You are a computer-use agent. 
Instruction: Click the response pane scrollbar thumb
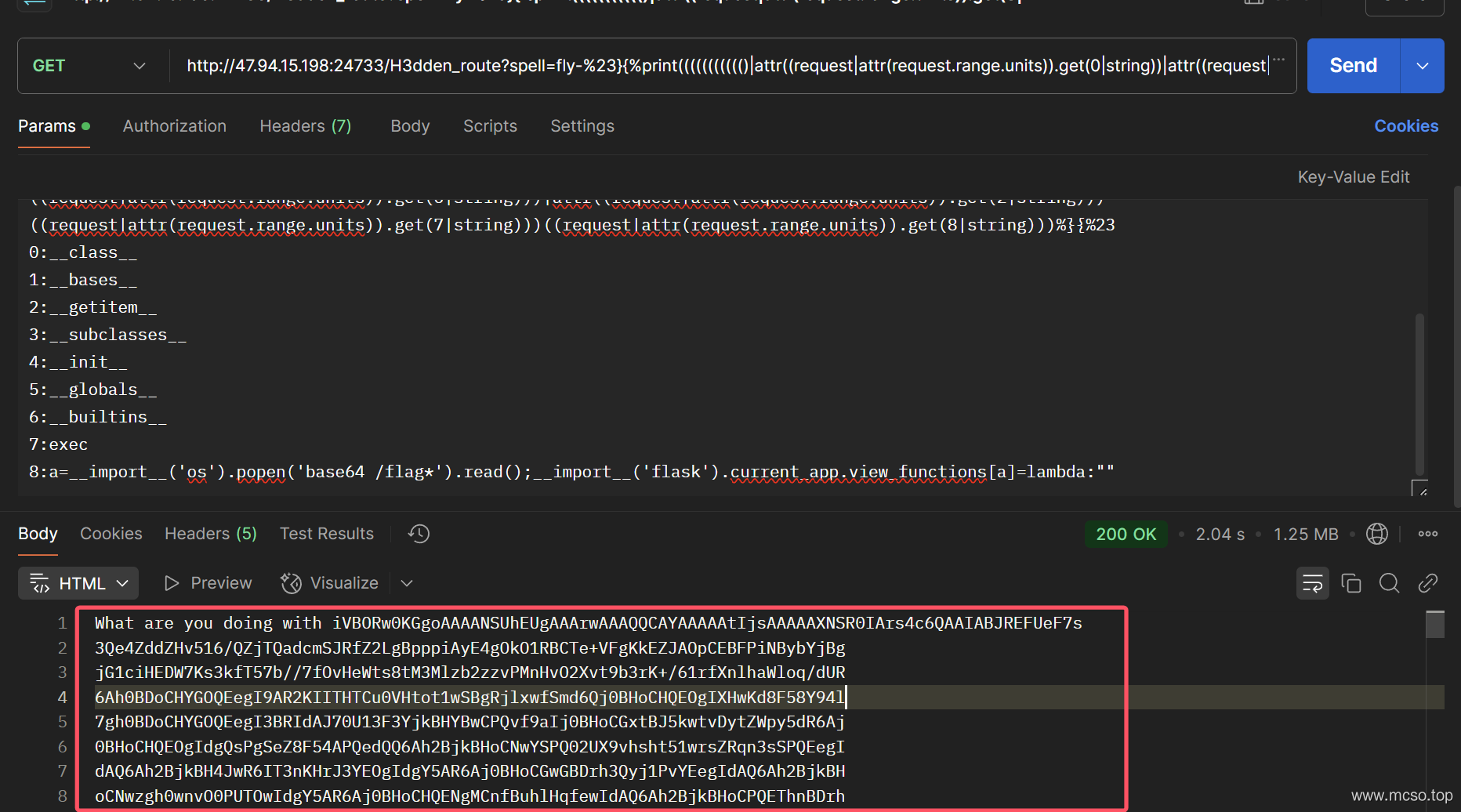tap(1435, 625)
